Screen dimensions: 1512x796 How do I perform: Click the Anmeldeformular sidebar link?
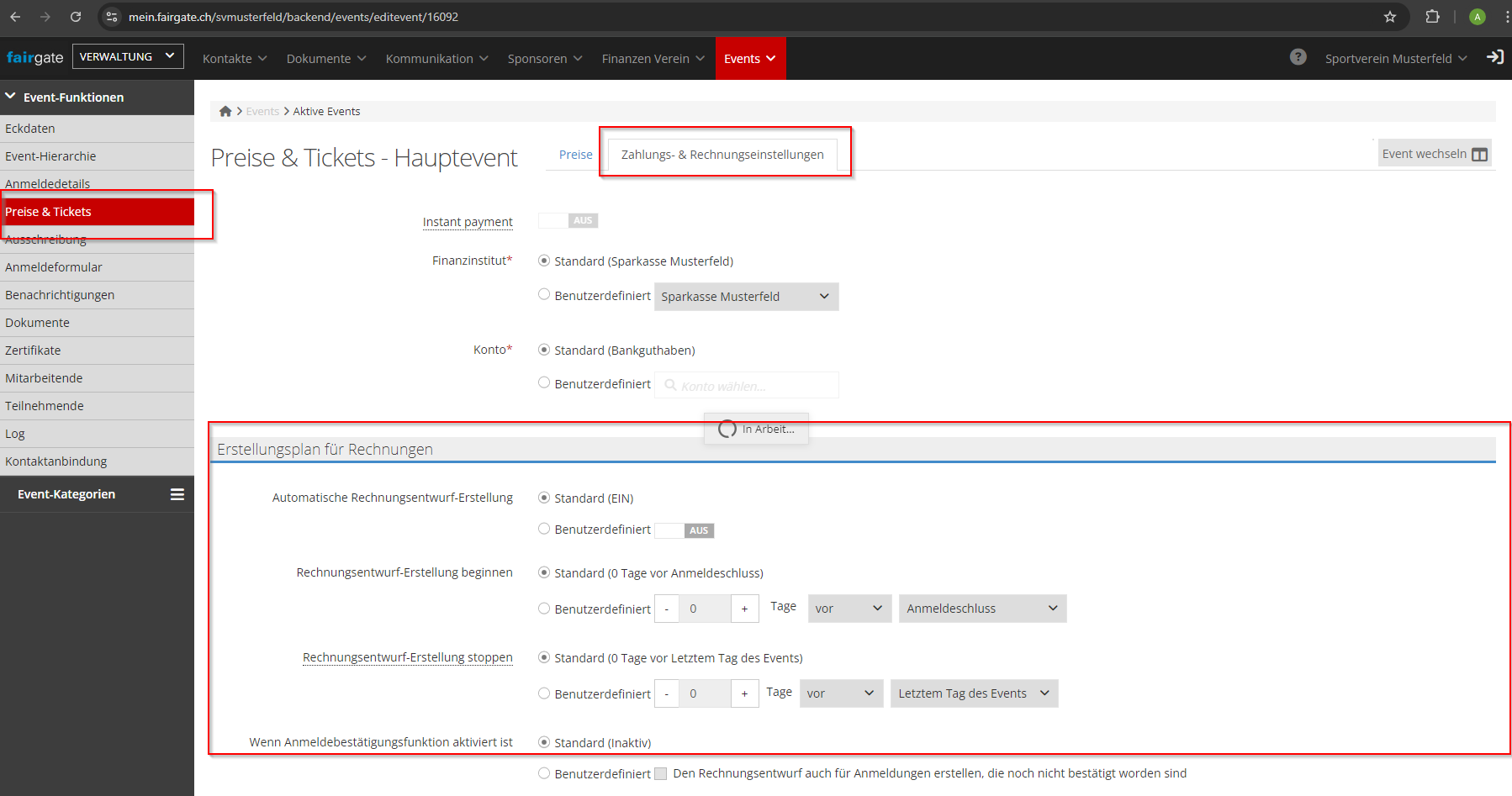click(x=54, y=267)
